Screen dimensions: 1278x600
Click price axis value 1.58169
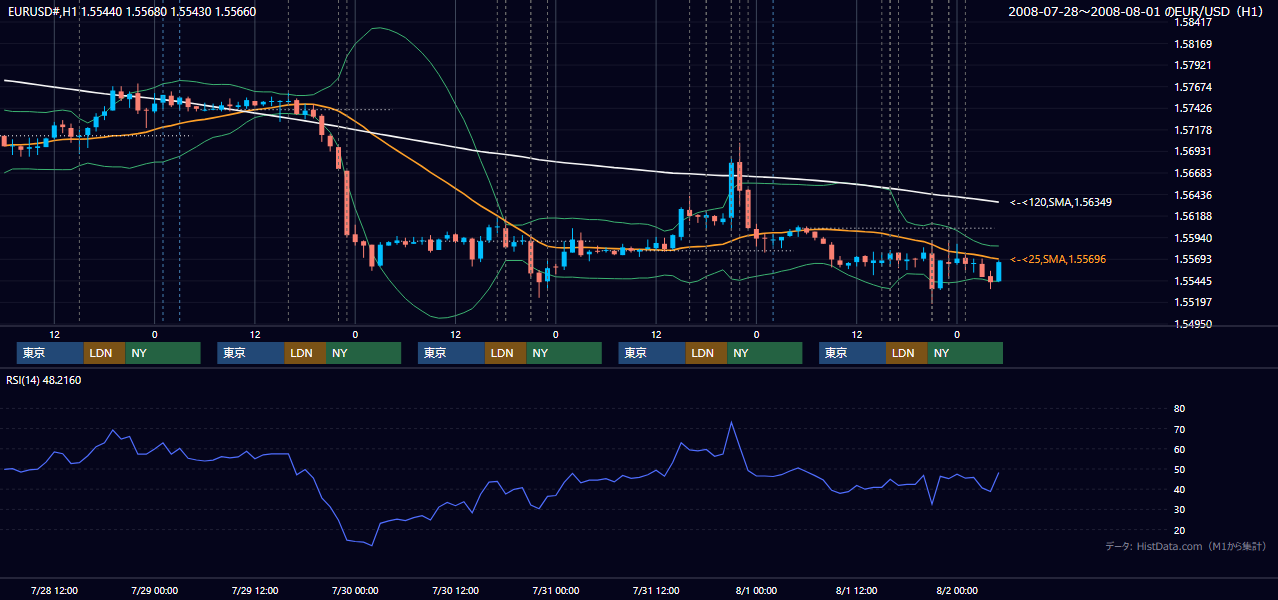[x=1193, y=44]
